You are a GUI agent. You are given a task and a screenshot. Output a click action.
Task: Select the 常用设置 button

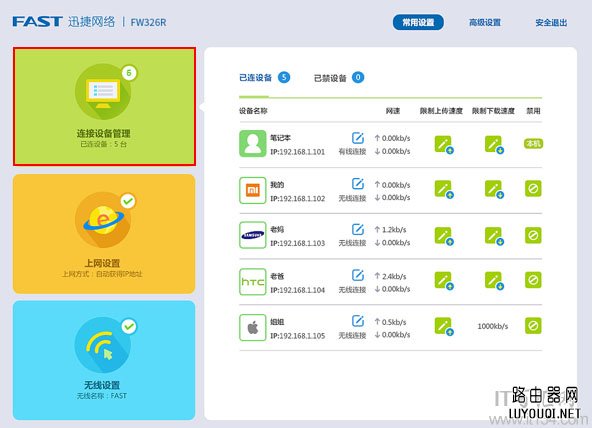pyautogui.click(x=418, y=22)
